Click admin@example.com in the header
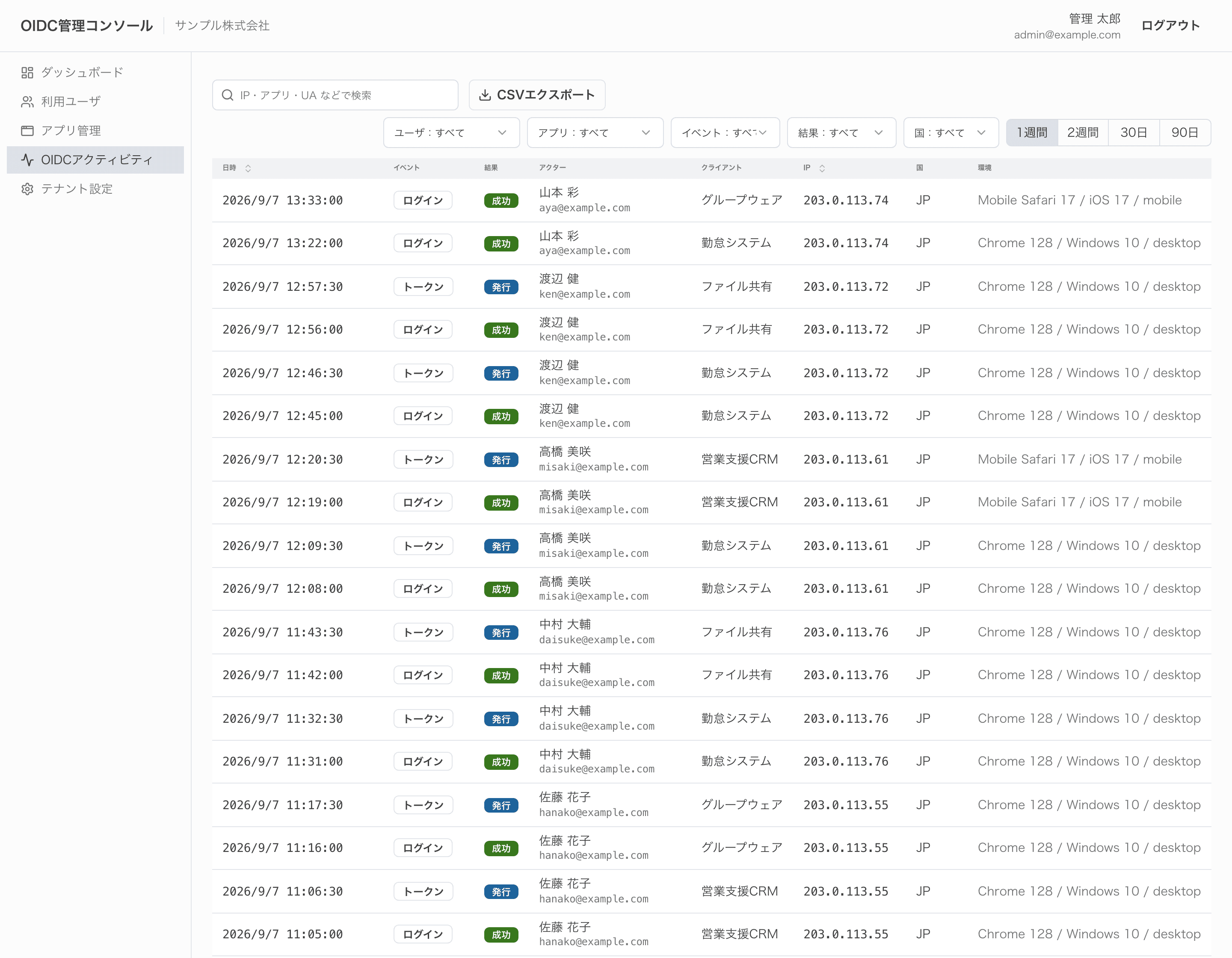Screen dimensions: 1232x958 coord(1067,35)
